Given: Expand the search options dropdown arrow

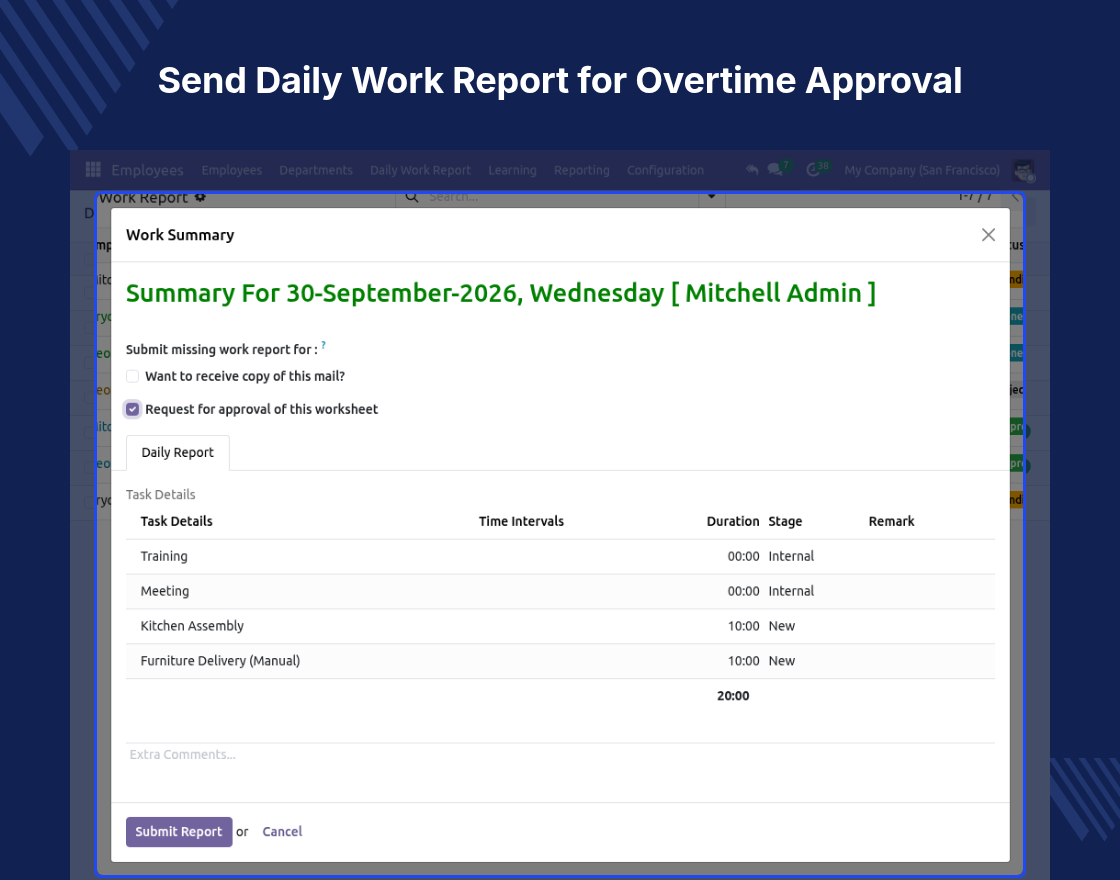Looking at the screenshot, I should (x=711, y=196).
